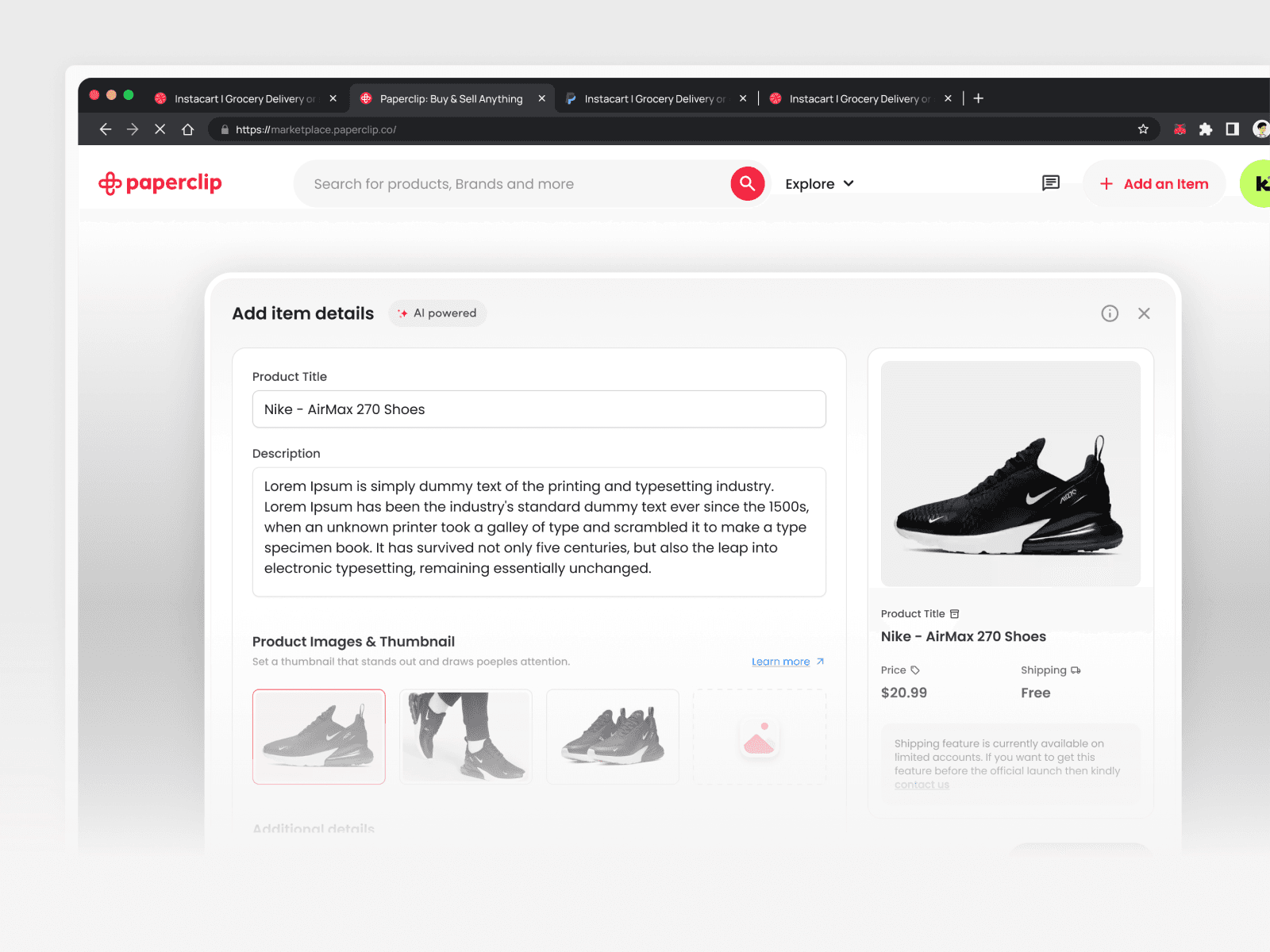Open the browser home page icon
The image size is (1270, 952).
187,129
